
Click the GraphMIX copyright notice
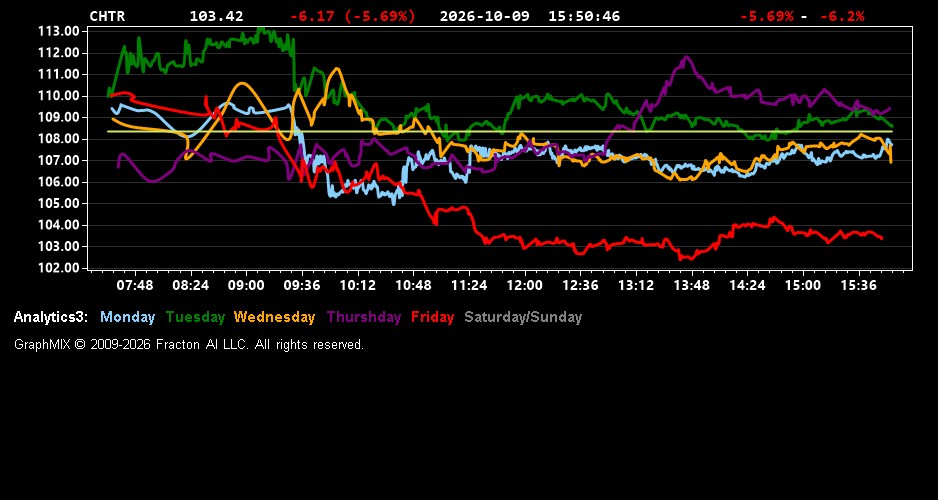click(x=189, y=344)
